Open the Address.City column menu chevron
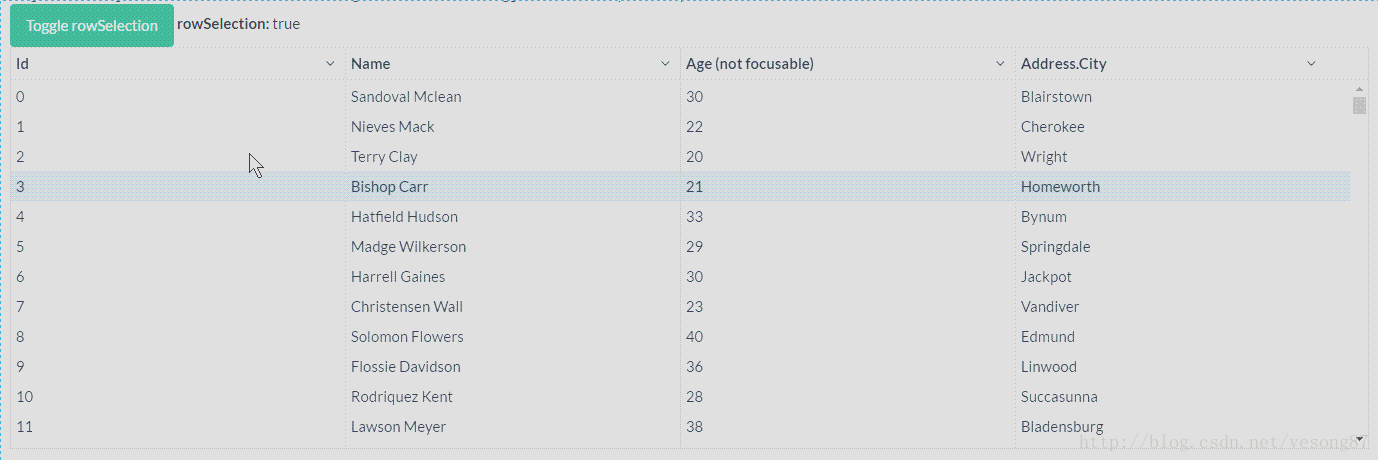1380x462 pixels. coord(1312,64)
